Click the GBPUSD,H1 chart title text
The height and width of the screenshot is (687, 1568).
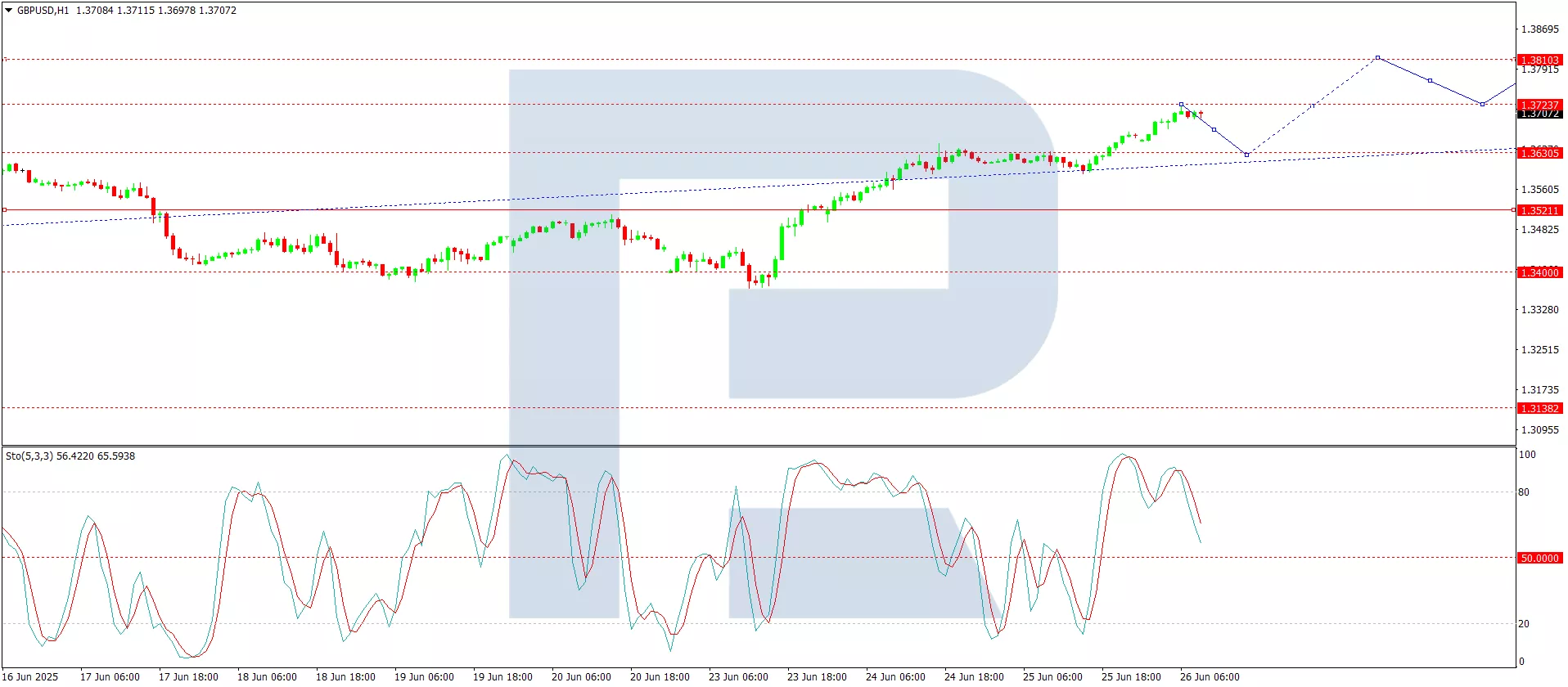tap(43, 11)
